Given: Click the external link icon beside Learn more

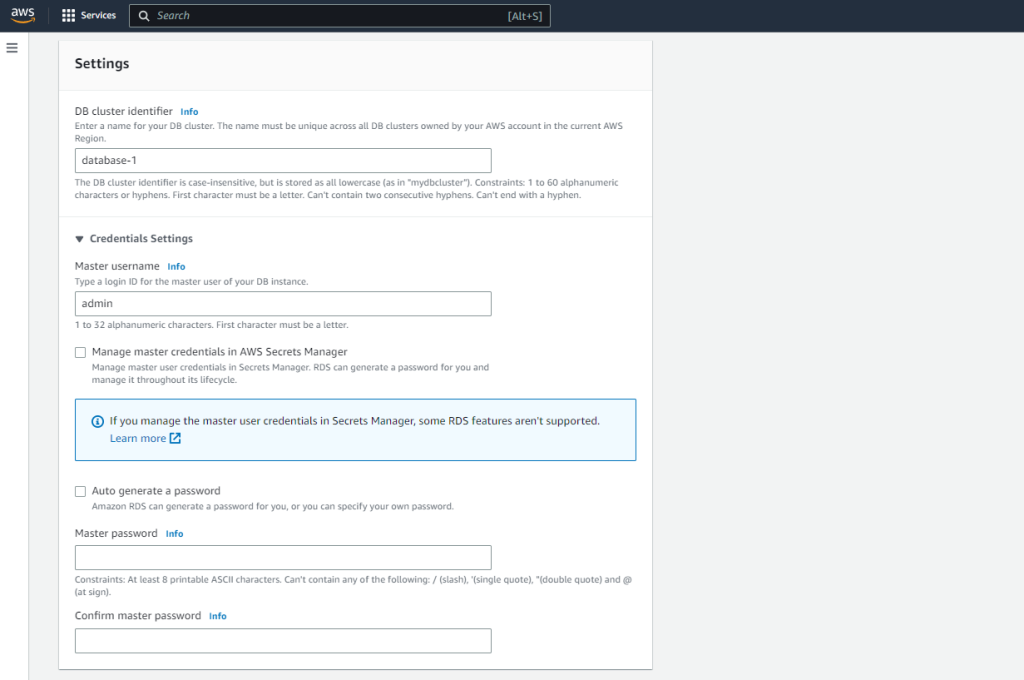Looking at the screenshot, I should [175, 438].
